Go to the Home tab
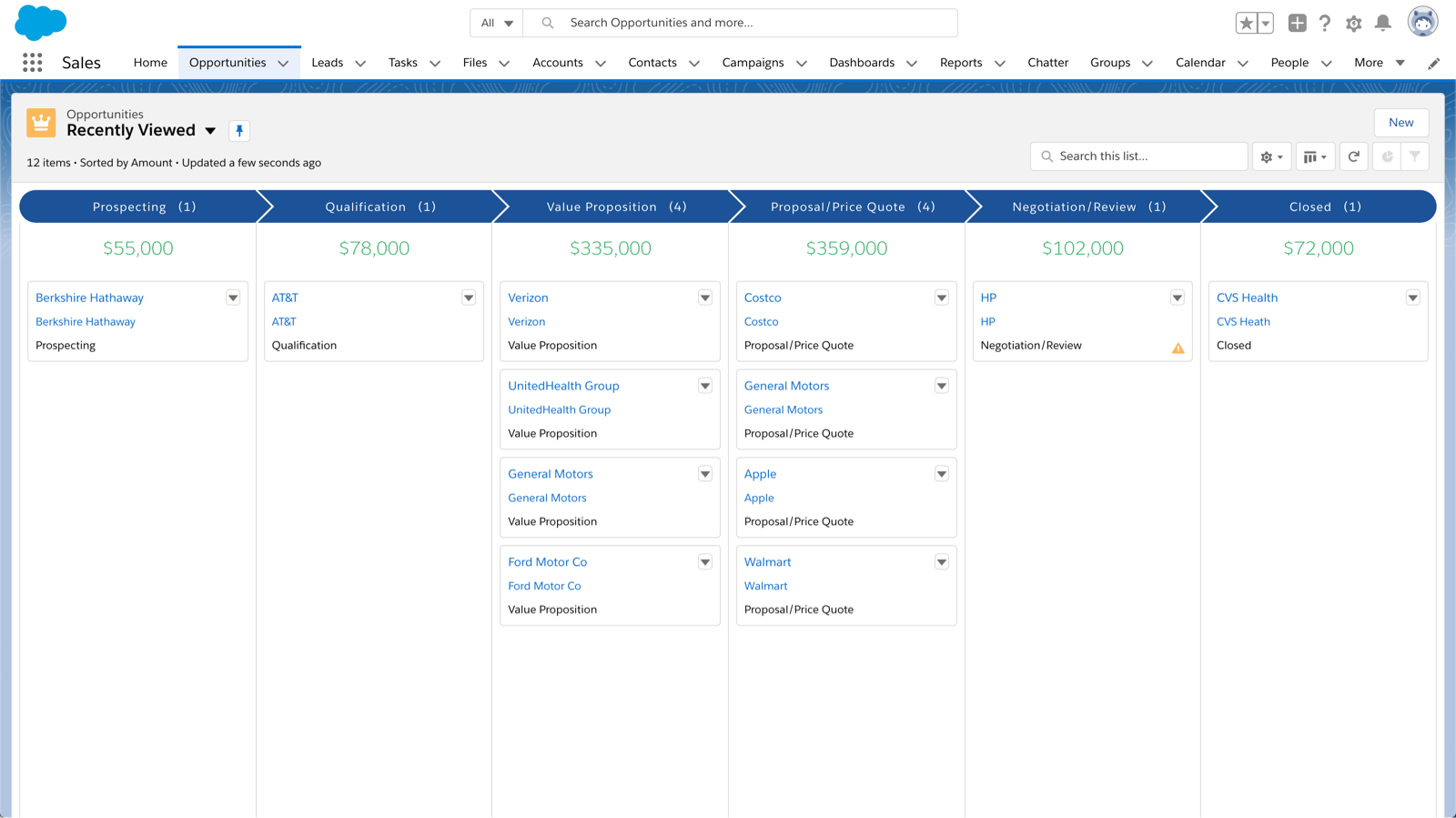Screen dimensions: 1456x818 coord(150,63)
